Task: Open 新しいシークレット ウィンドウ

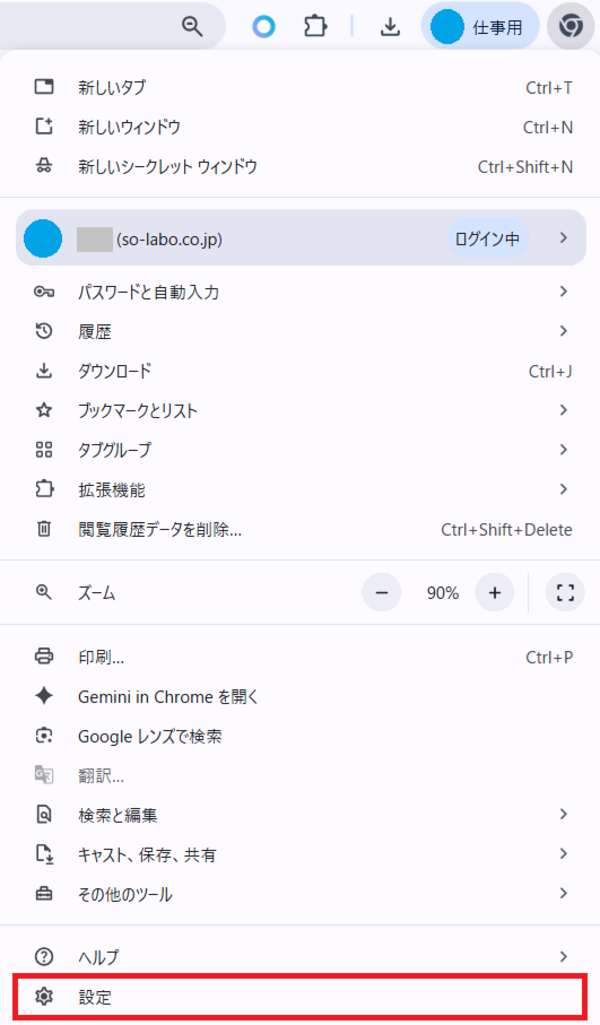Action: pos(300,166)
